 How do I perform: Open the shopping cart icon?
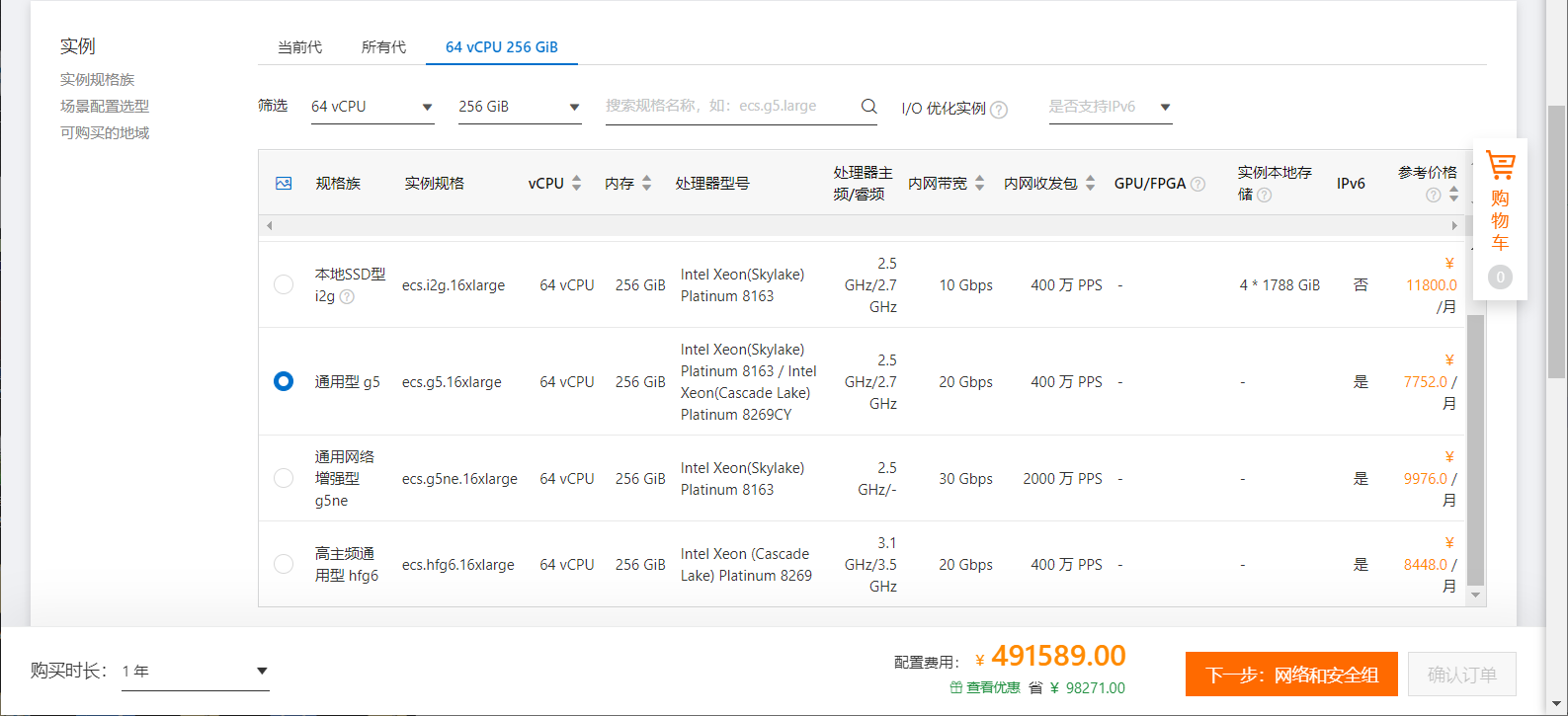click(x=1500, y=165)
